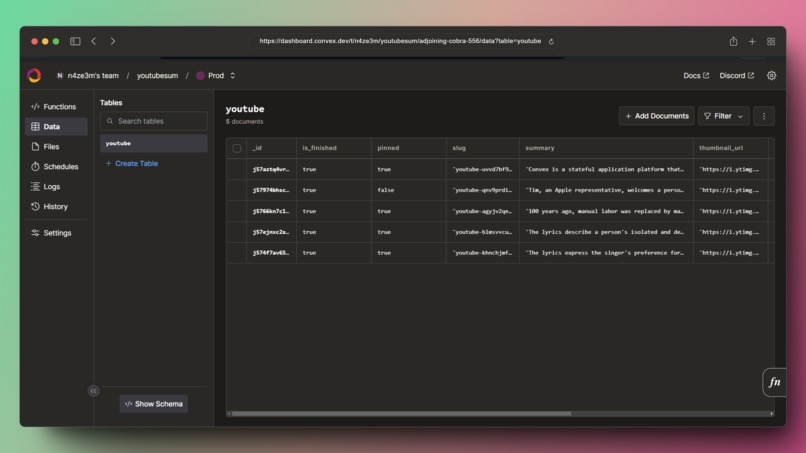Click slug cell "youtube-qnv9prdi"
Screen dimensions: 806x453
[483, 190]
